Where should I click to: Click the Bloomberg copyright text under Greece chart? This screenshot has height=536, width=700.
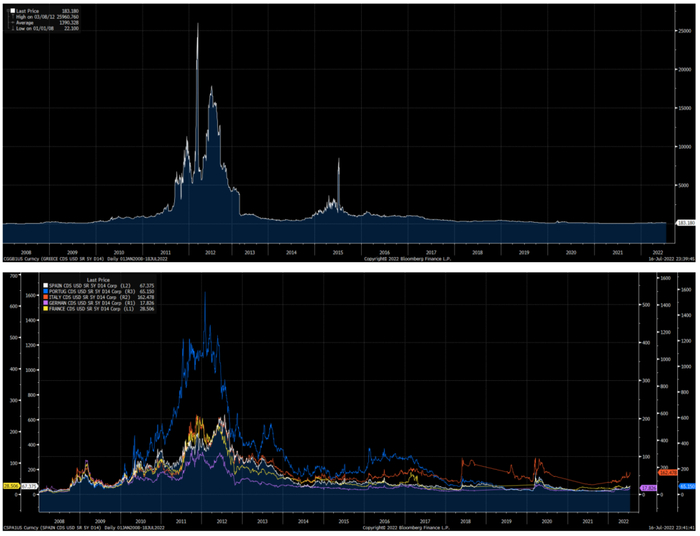coord(408,258)
